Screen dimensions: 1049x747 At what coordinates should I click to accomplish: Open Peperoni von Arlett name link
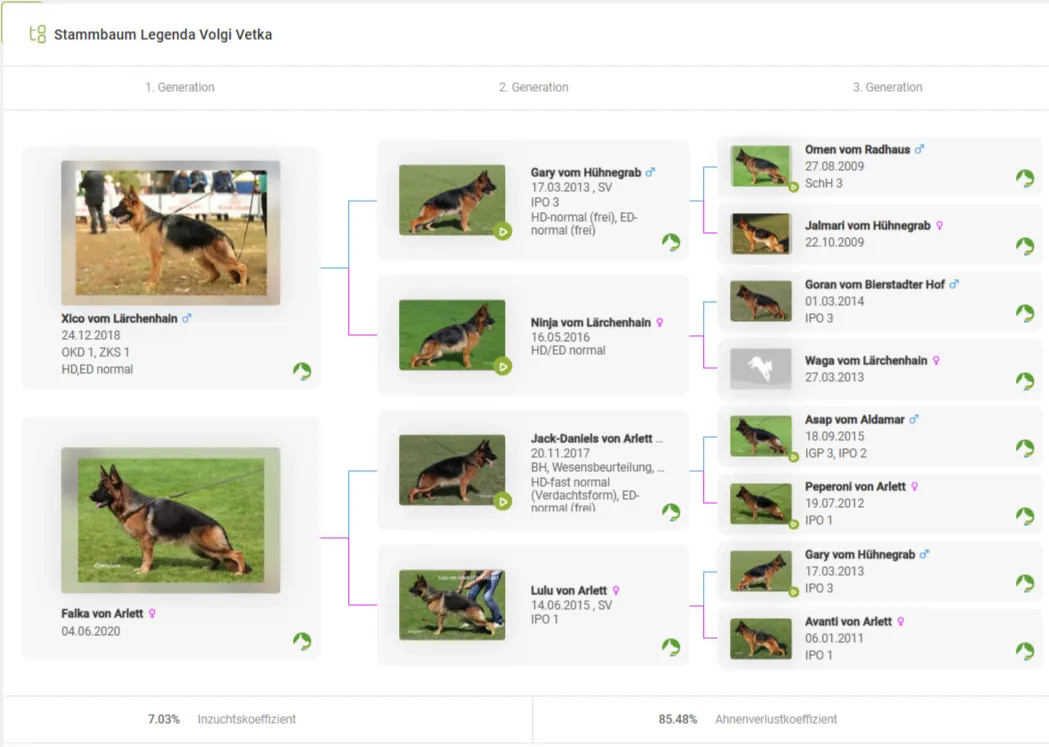[x=855, y=487]
